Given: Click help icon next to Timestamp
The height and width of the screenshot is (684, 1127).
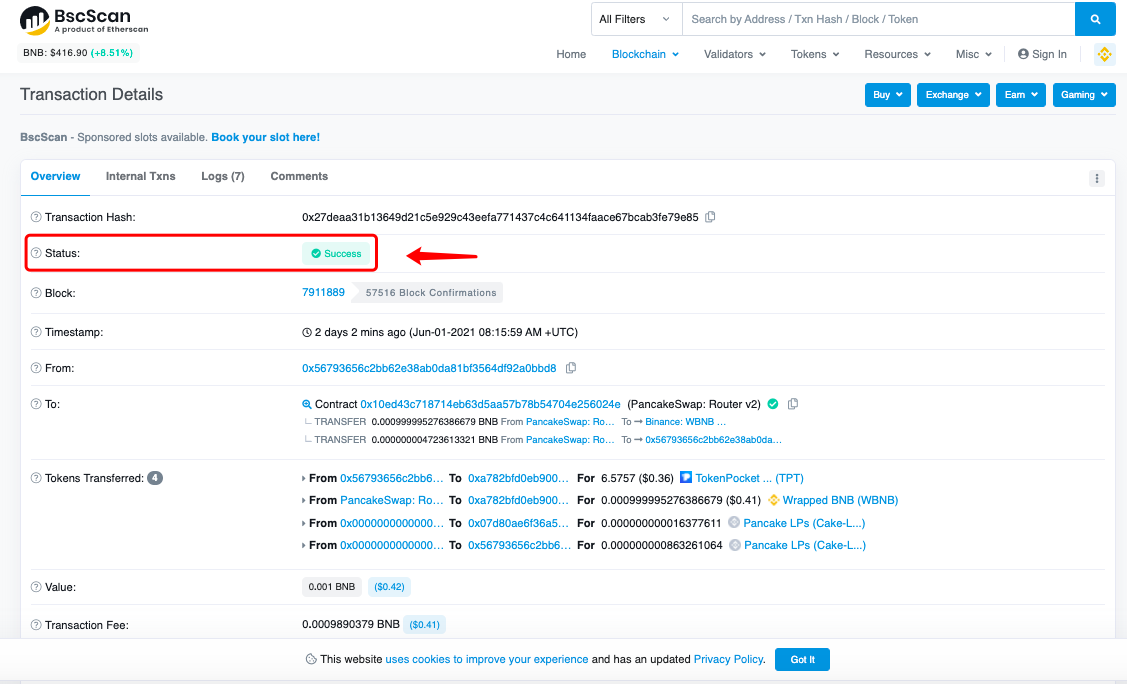Looking at the screenshot, I should [x=36, y=332].
